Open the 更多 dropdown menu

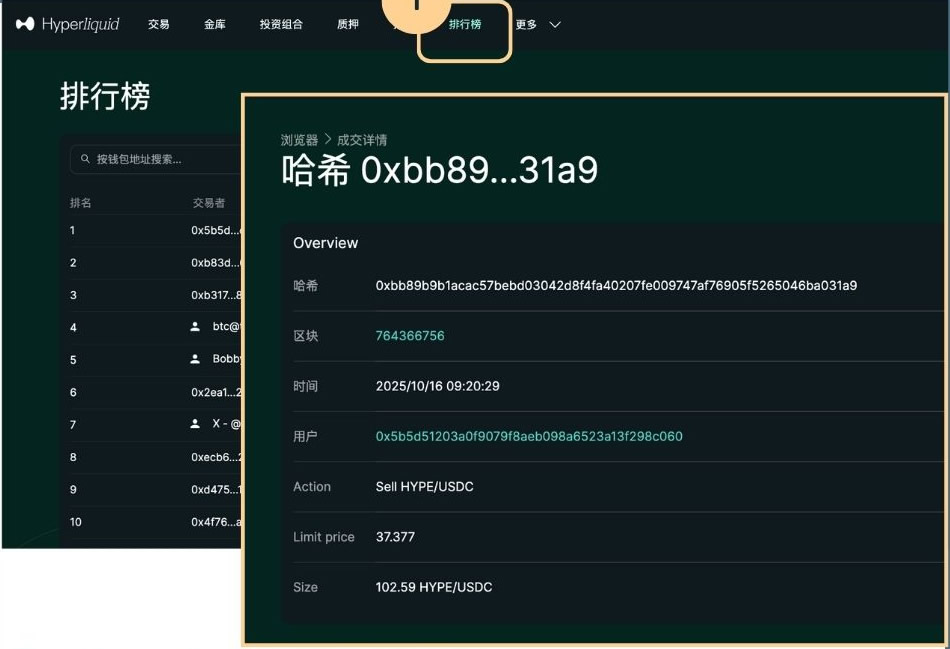[525, 23]
